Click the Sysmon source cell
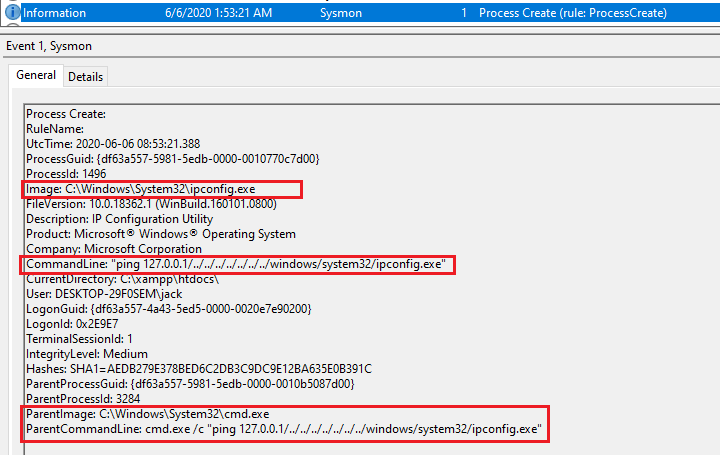The height and width of the screenshot is (455, 720). (341, 13)
